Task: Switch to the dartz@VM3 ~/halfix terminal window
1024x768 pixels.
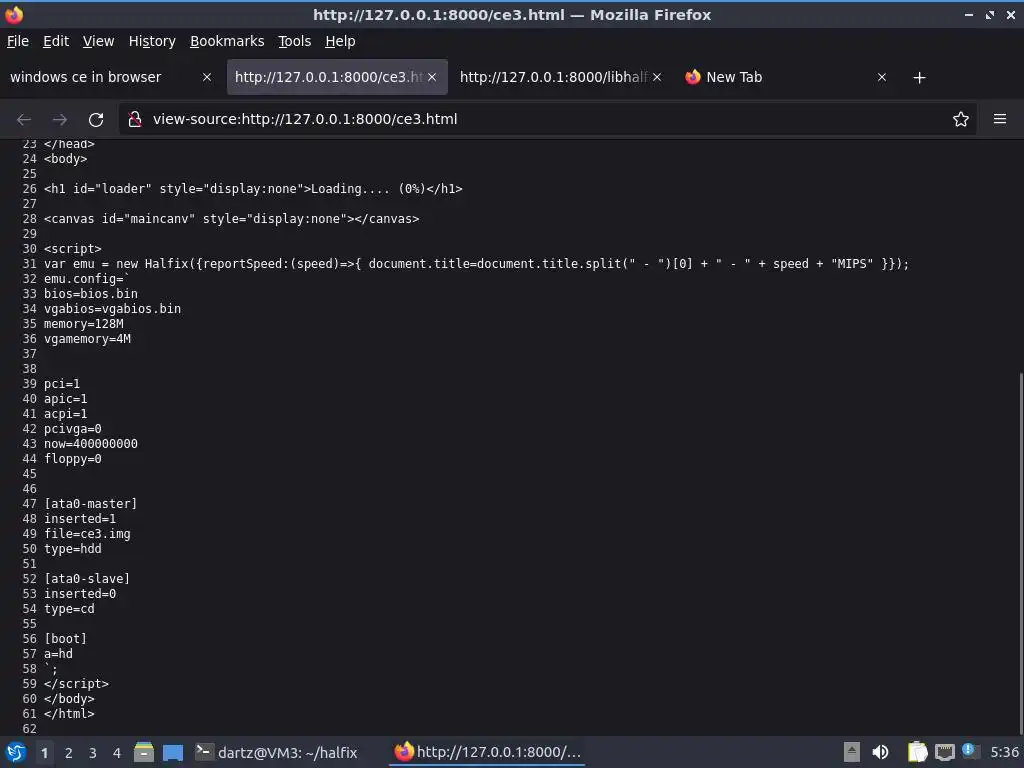Action: [277, 752]
